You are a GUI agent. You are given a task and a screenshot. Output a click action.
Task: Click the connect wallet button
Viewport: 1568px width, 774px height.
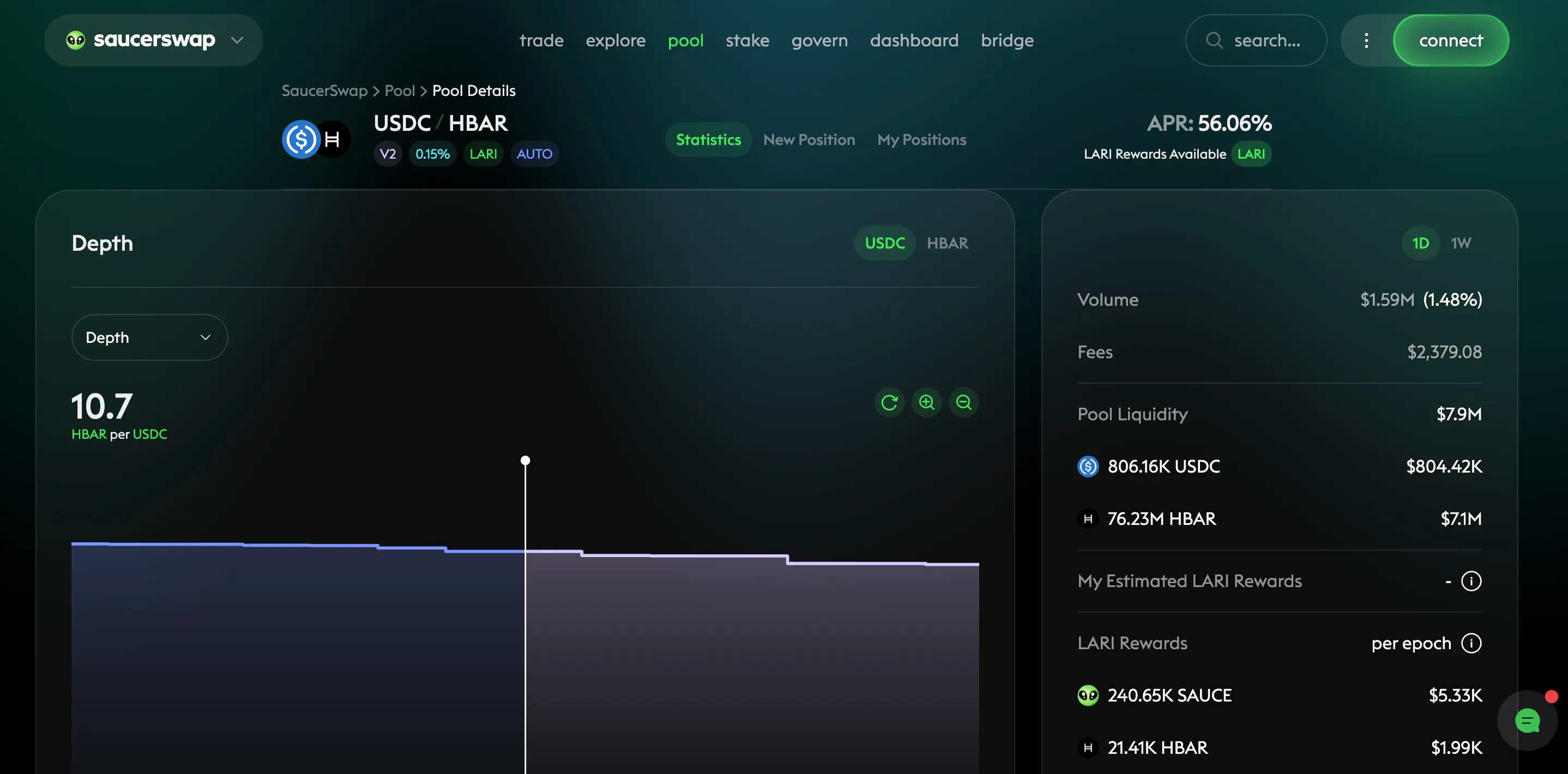pyautogui.click(x=1451, y=40)
